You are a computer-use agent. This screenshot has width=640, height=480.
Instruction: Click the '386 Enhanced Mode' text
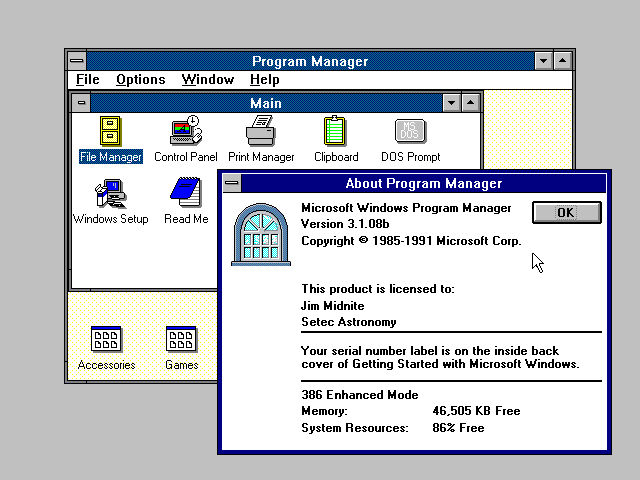pyautogui.click(x=360, y=395)
